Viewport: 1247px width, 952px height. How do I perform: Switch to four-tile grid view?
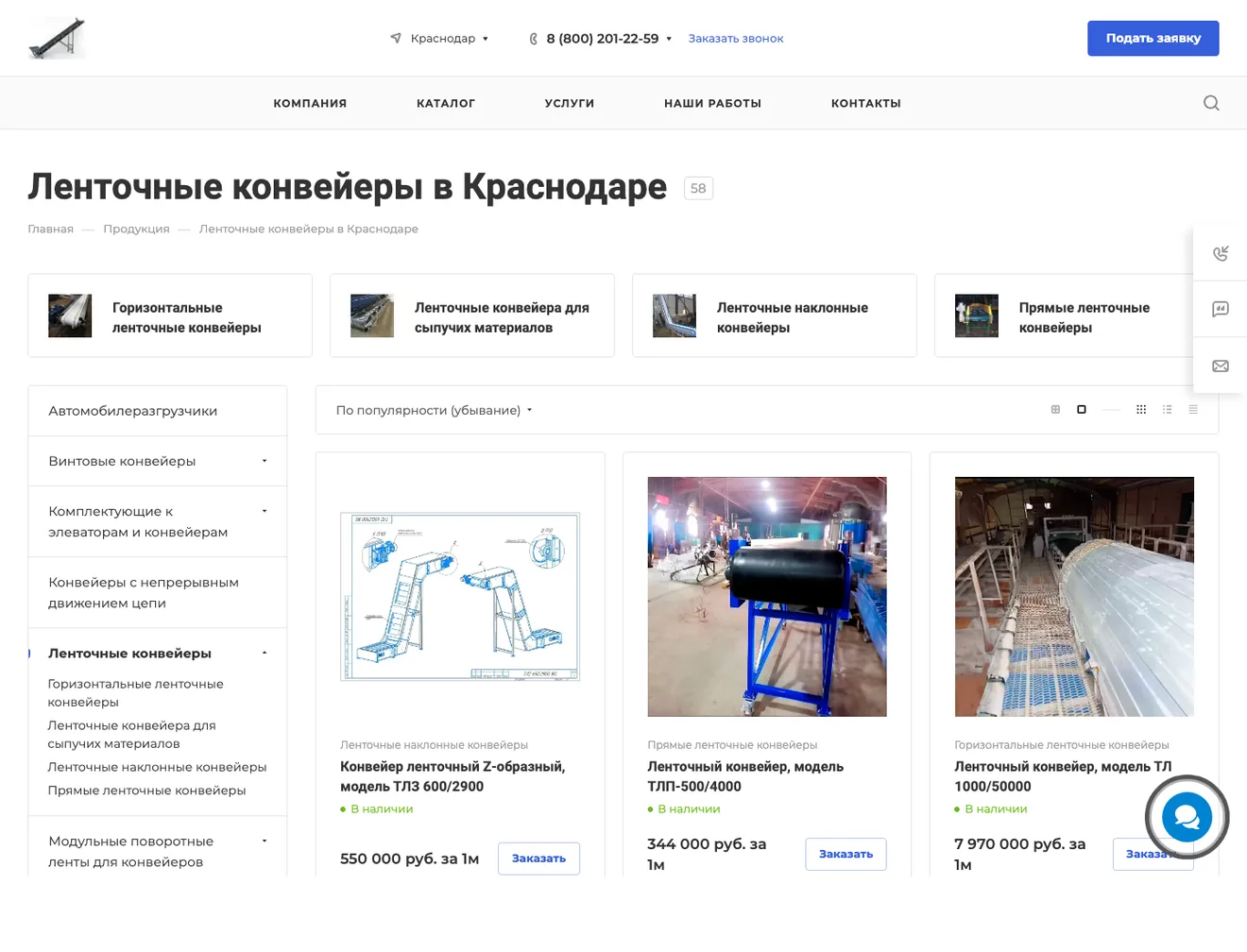(1055, 410)
